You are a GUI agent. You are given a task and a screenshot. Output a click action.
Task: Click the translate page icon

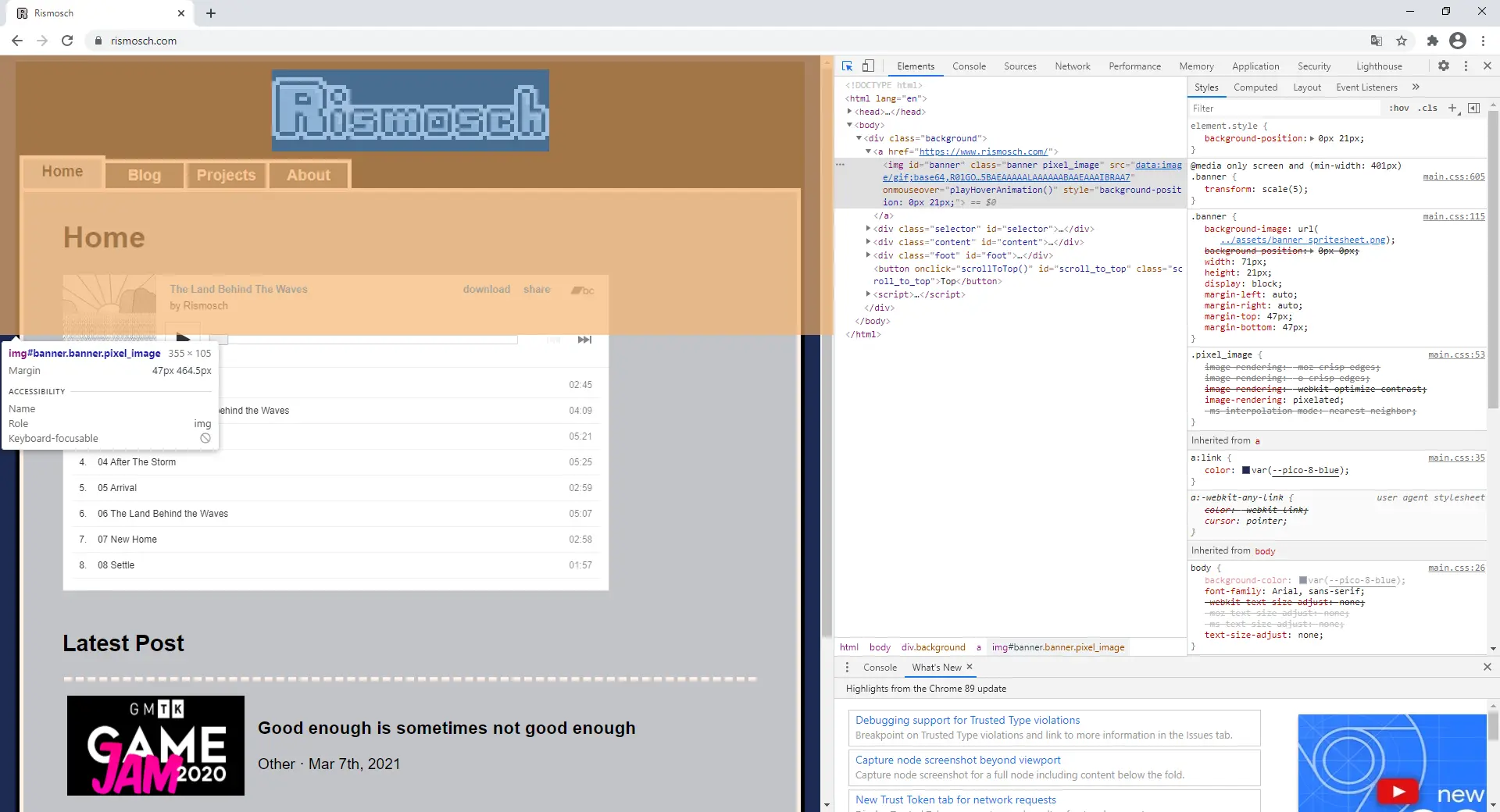(1377, 41)
